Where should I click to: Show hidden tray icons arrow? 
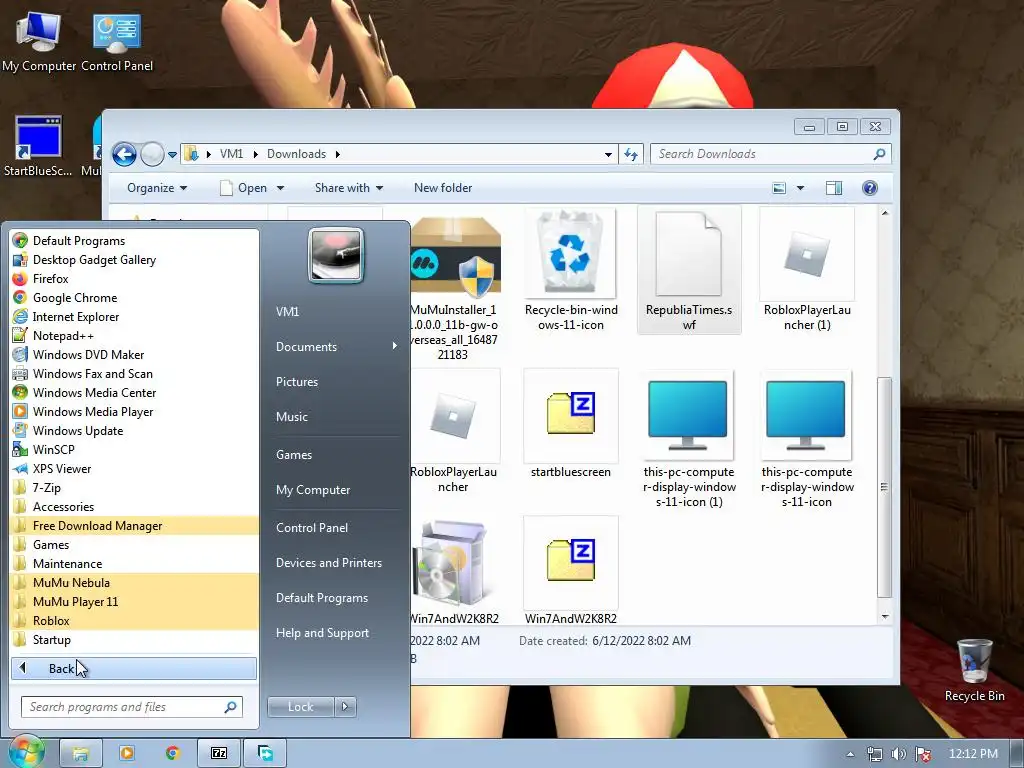click(x=850, y=754)
